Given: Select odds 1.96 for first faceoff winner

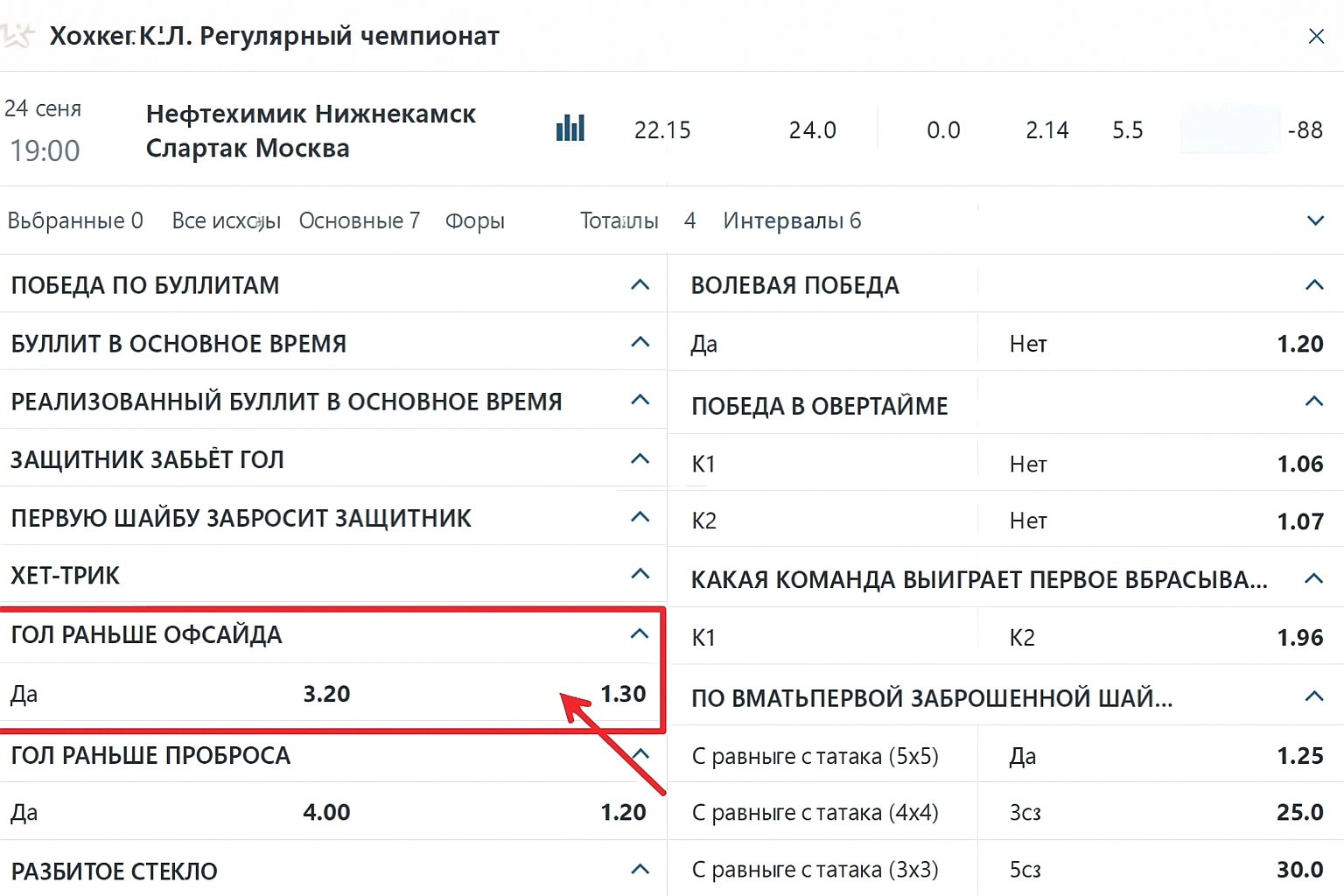Looking at the screenshot, I should coord(1299,637).
